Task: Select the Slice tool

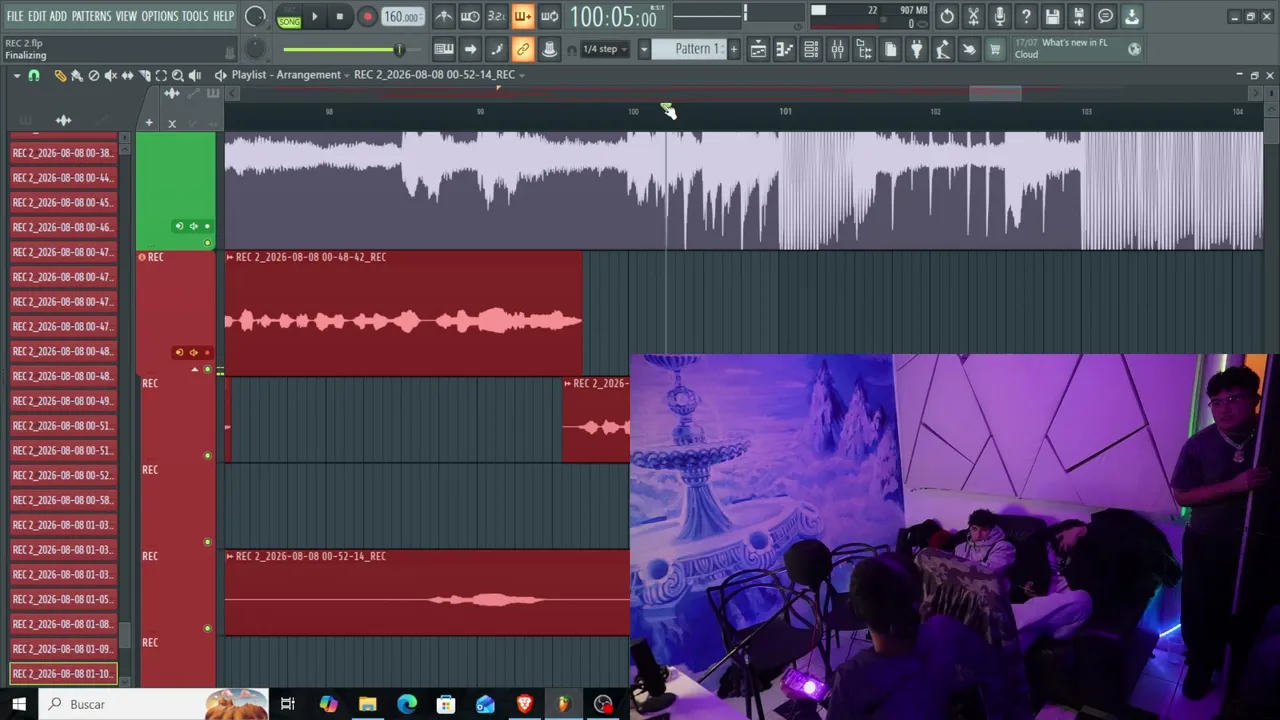Action: point(144,75)
